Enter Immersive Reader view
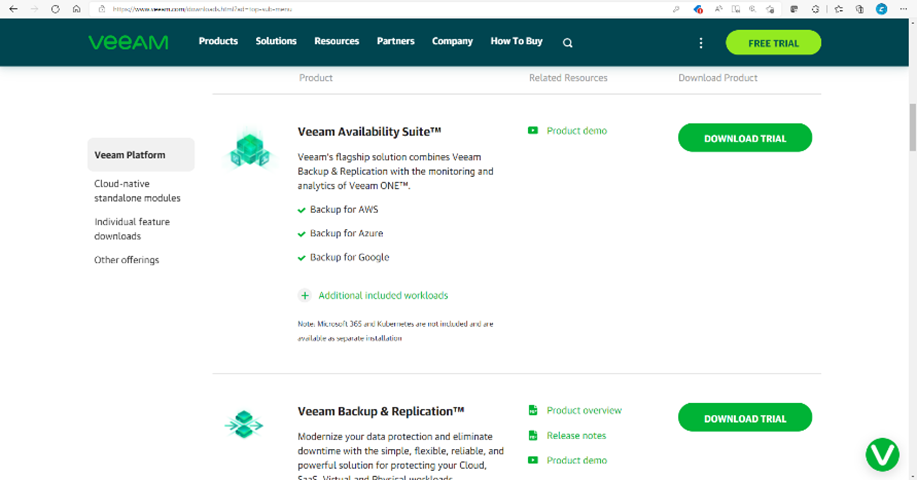The width and height of the screenshot is (917, 480). point(736,9)
